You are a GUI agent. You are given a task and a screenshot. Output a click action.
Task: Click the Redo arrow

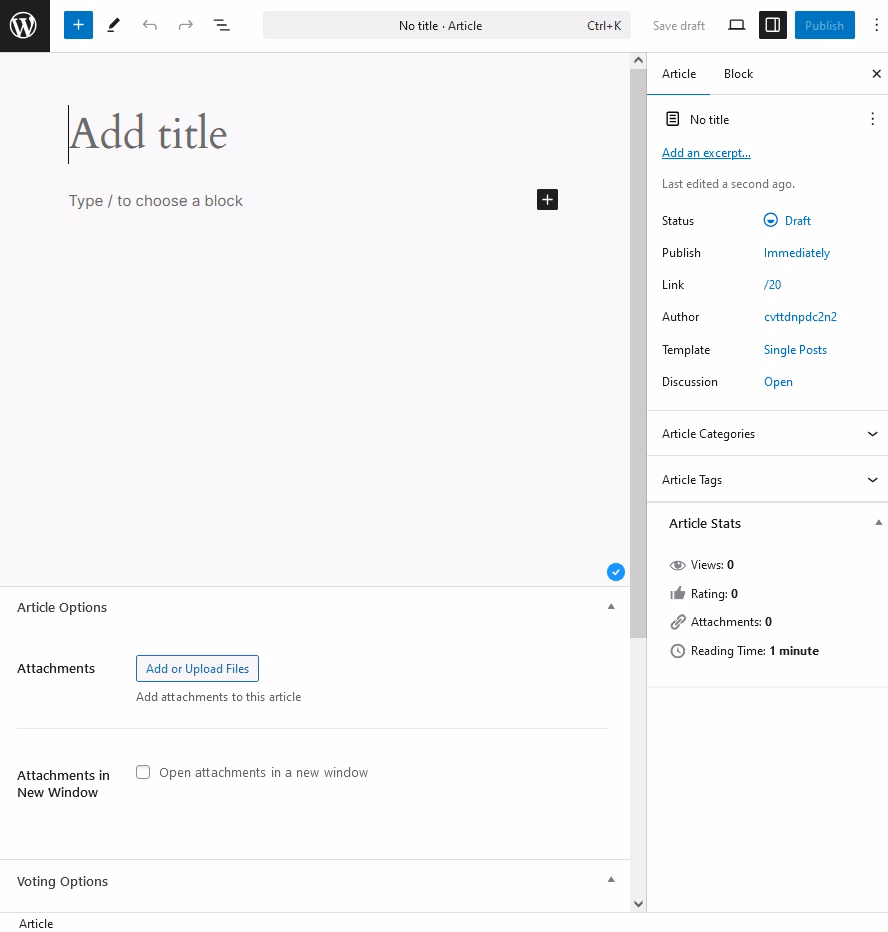pos(185,25)
